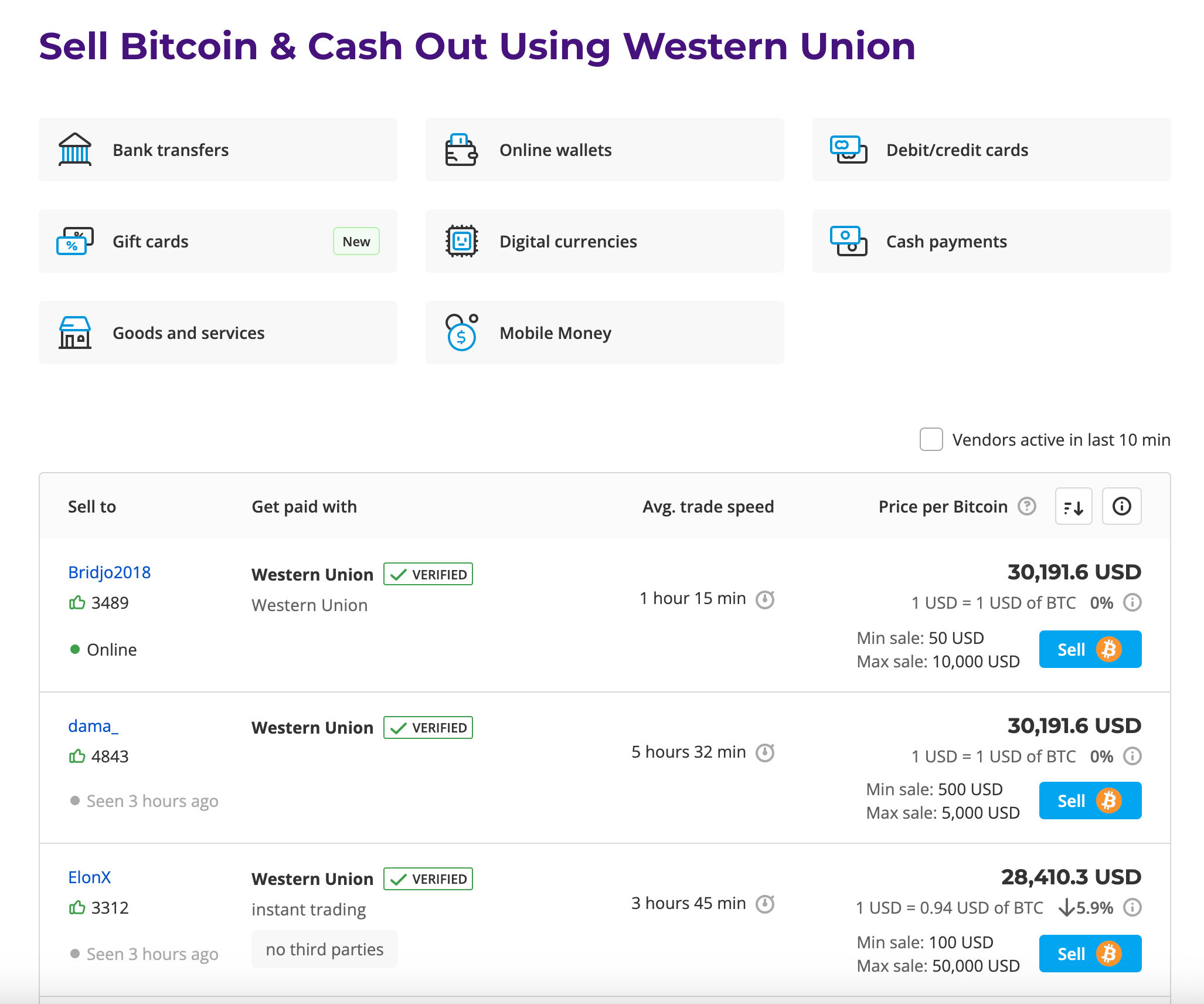
Task: Click the info icon beside Bridjo2018's 0% rate
Action: 1132,602
